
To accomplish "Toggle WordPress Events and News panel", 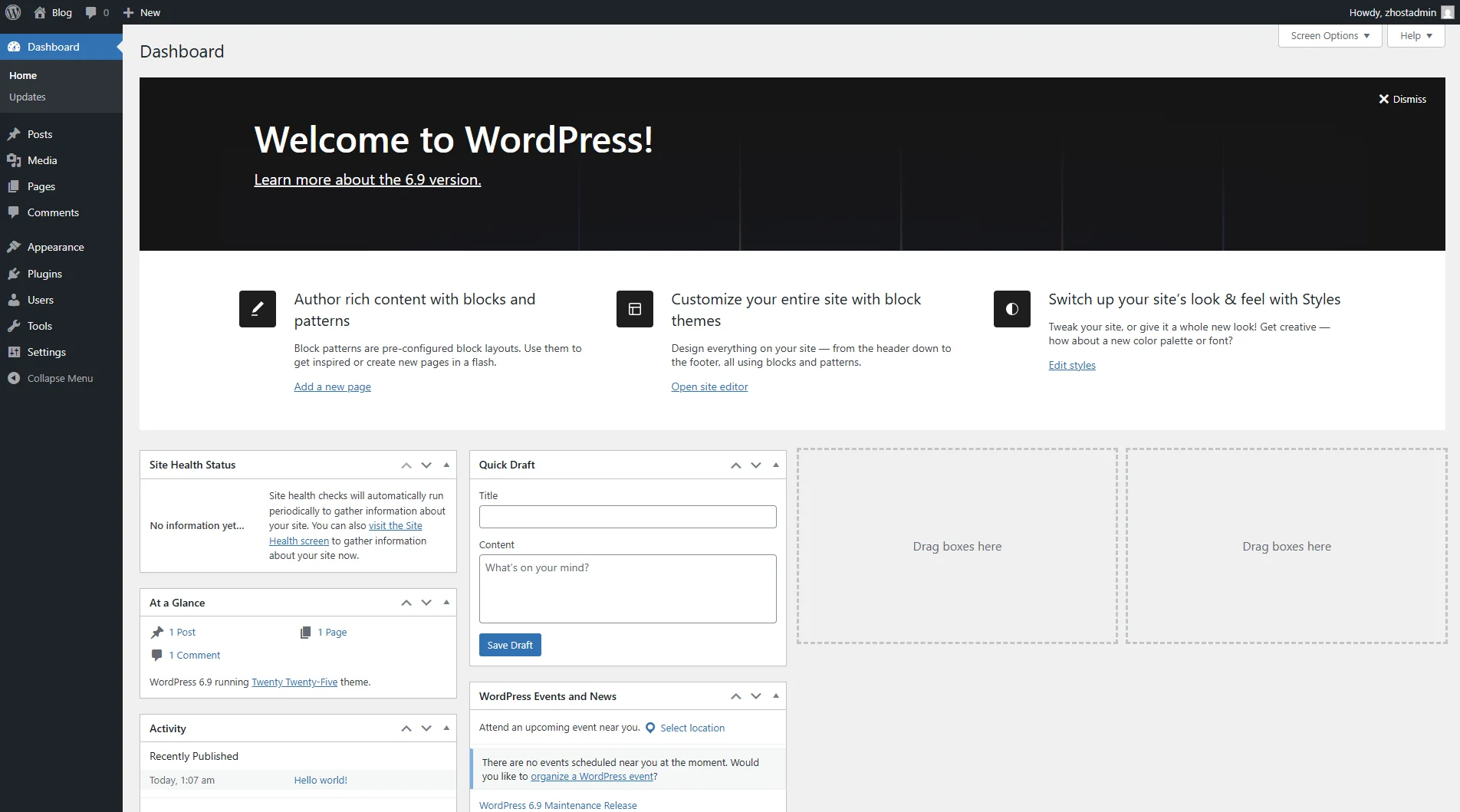I will [776, 695].
